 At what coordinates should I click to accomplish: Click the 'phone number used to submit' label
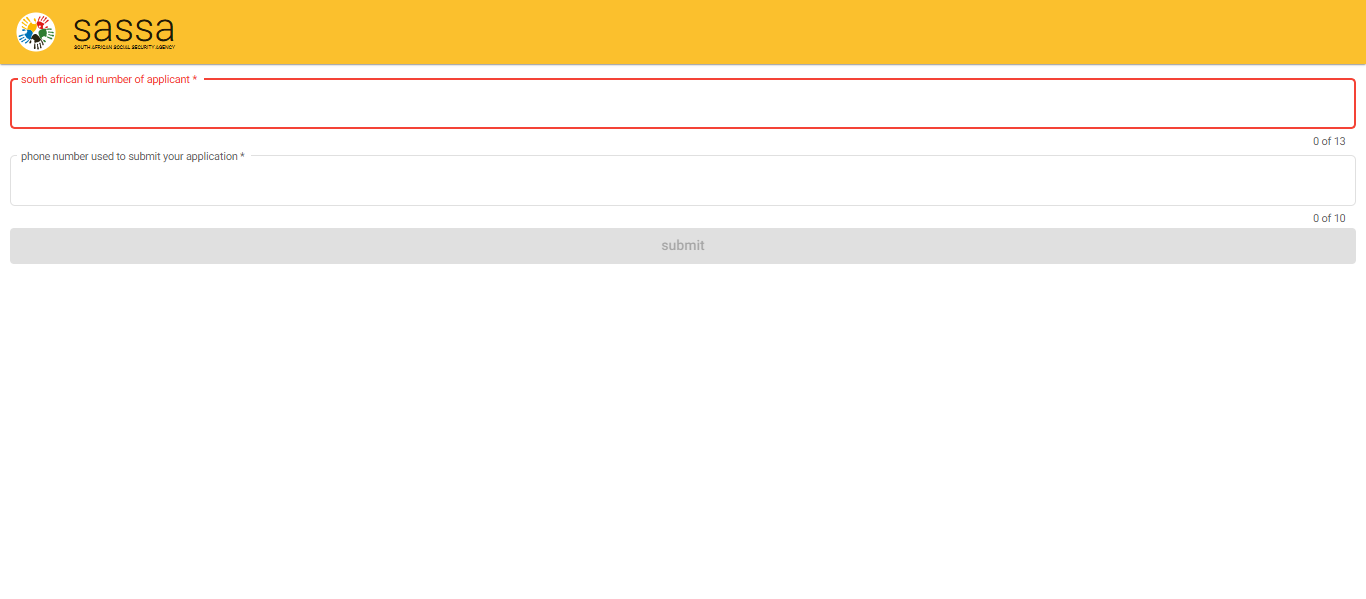tap(129, 156)
